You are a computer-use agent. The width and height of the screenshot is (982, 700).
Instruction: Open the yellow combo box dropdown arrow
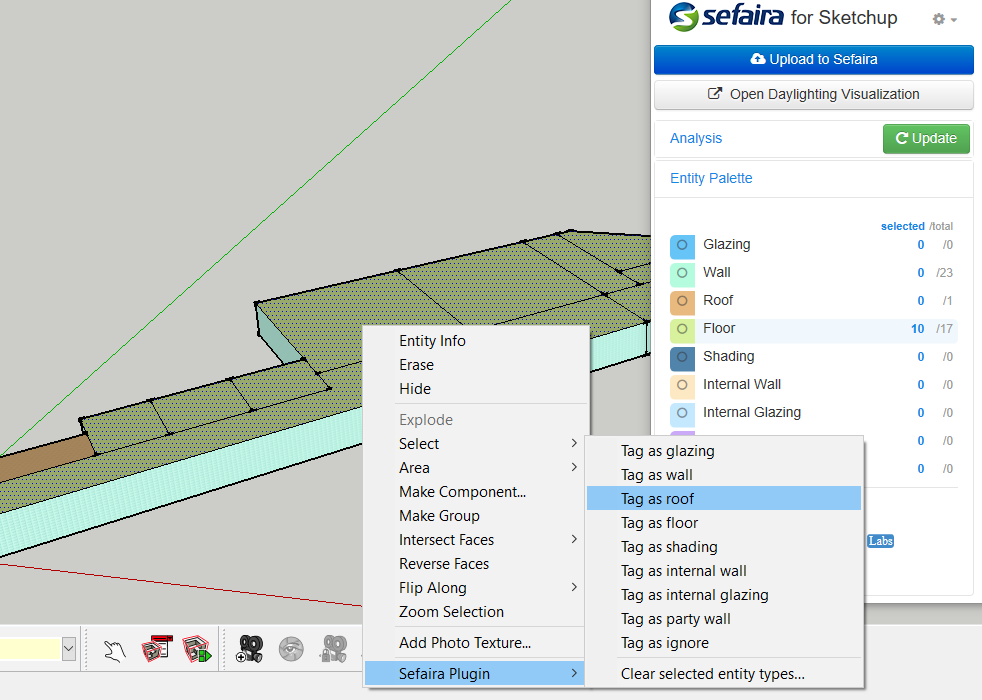tap(69, 649)
